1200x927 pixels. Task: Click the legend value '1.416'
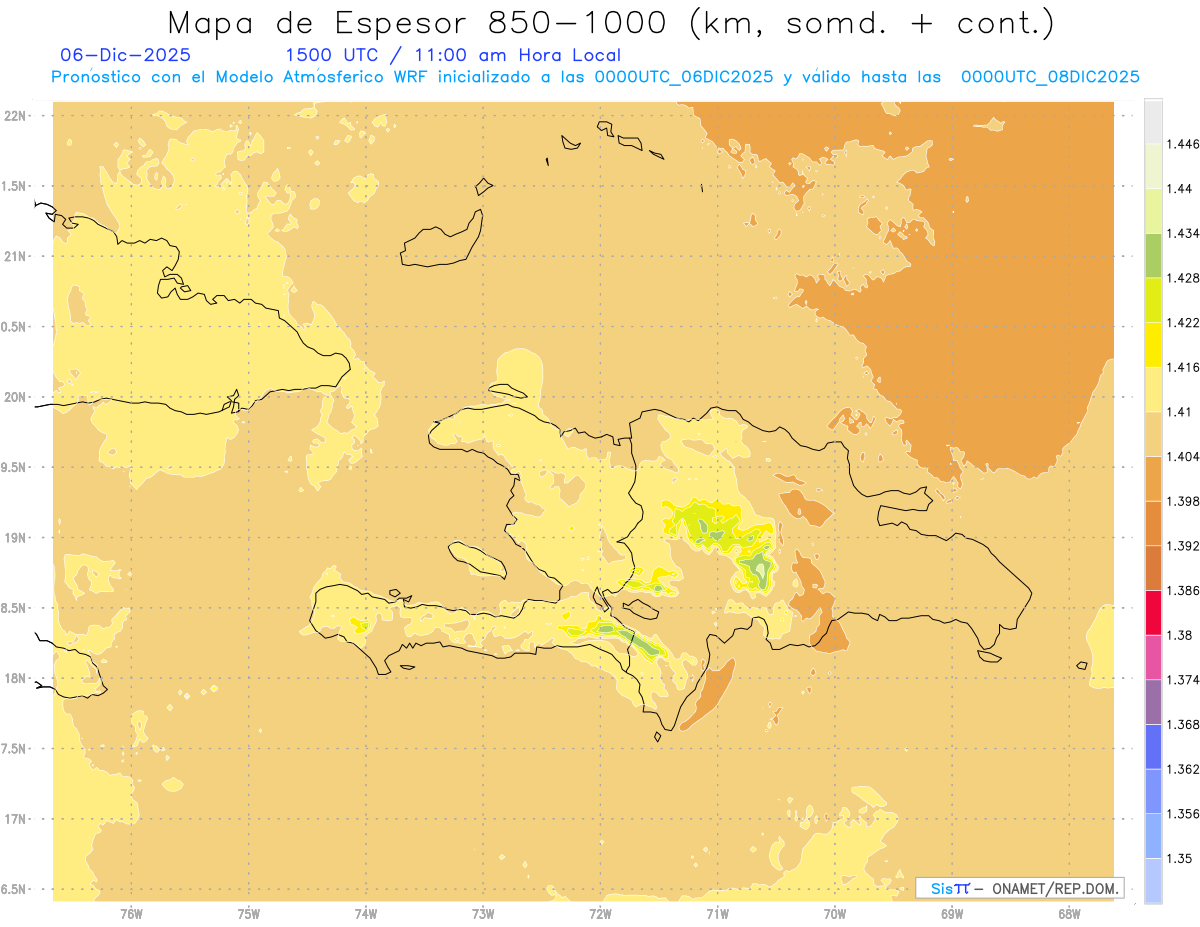(x=1185, y=367)
